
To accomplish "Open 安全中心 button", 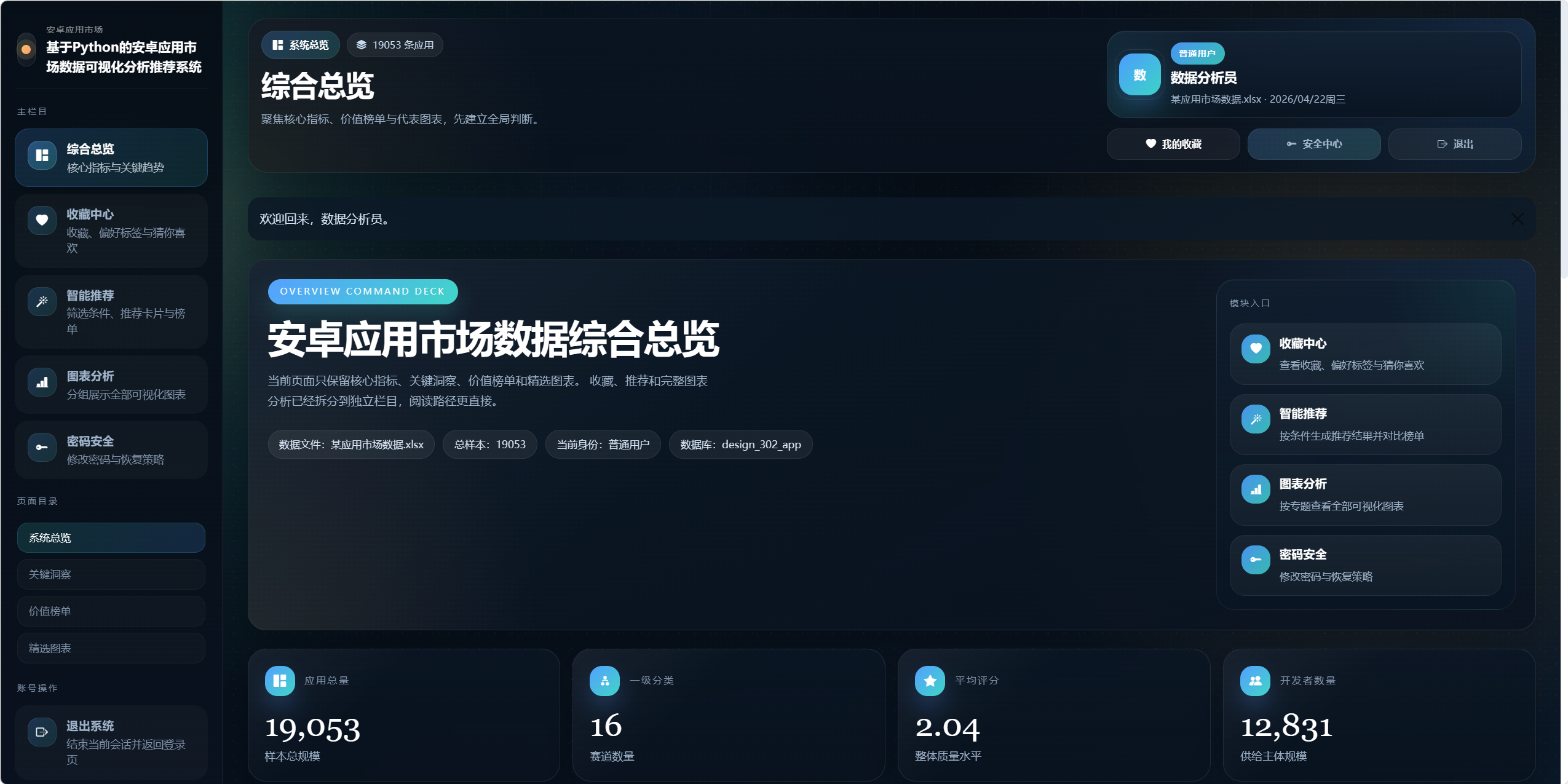I will pyautogui.click(x=1313, y=144).
